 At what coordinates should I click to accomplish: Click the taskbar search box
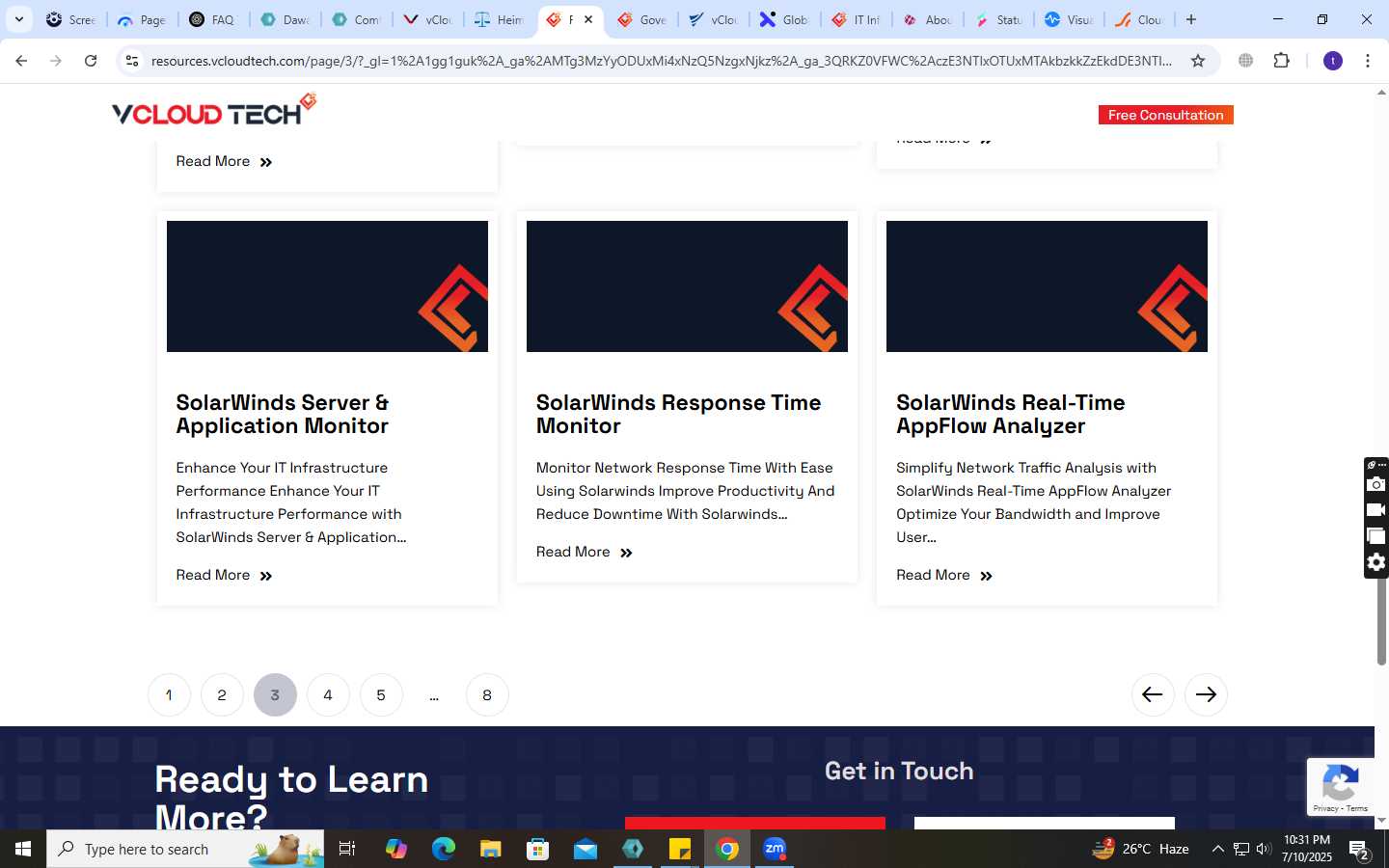point(185,849)
